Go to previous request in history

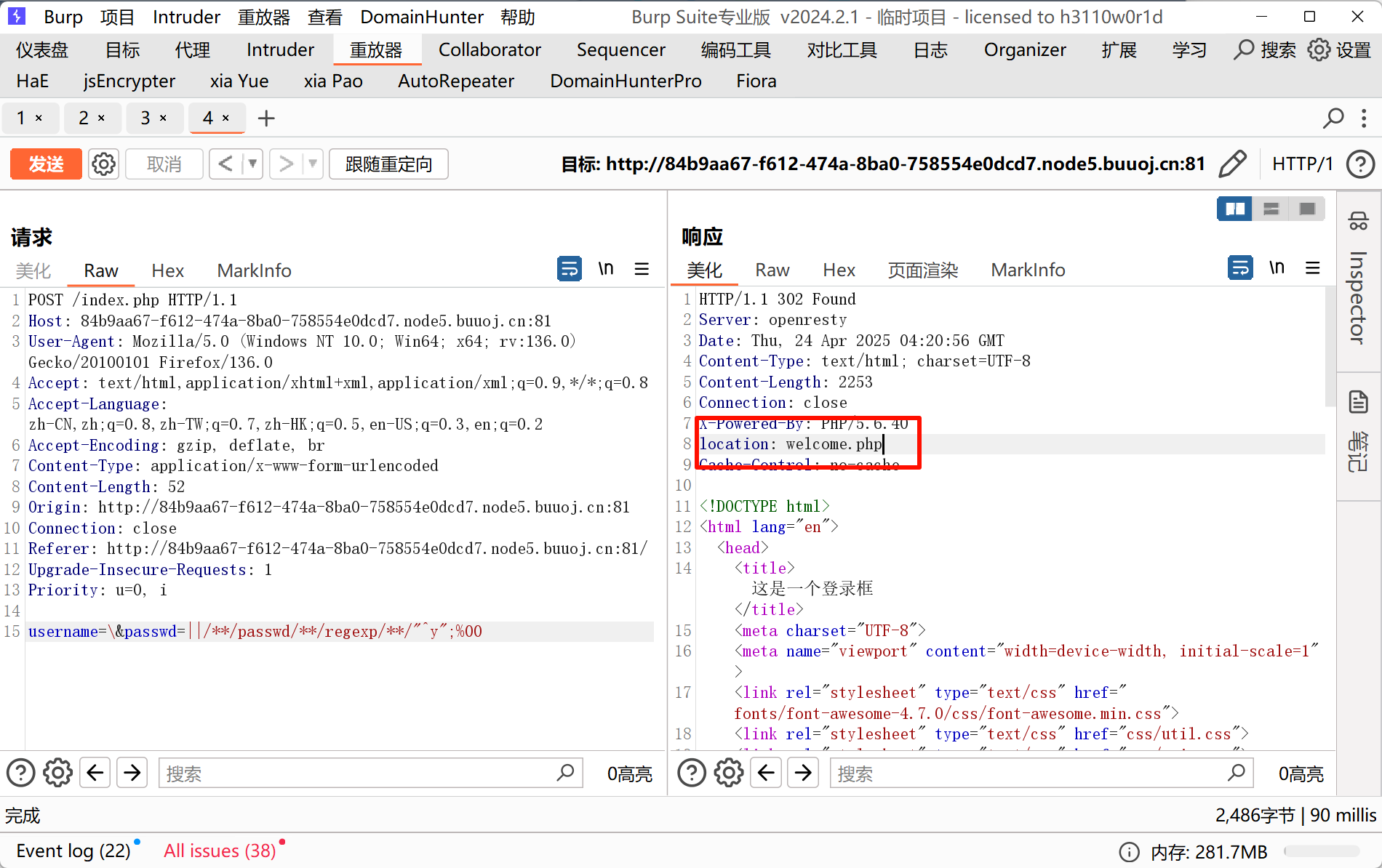pos(225,164)
